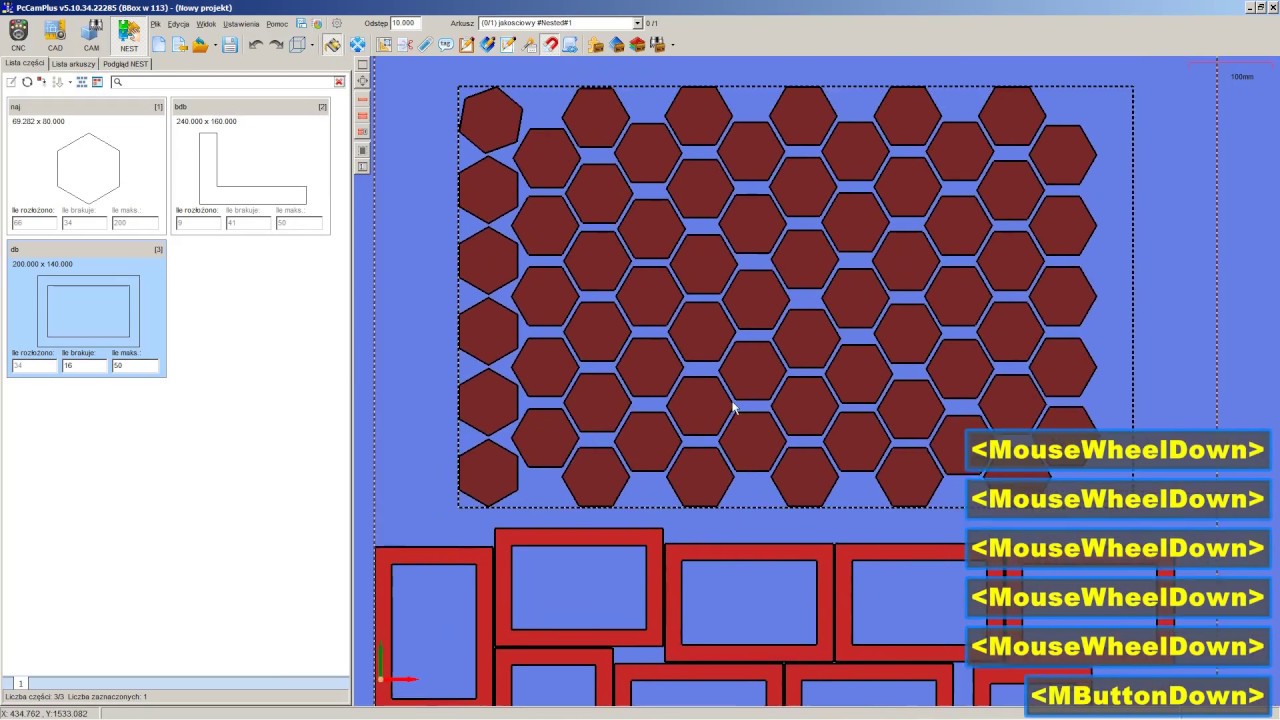Click the save diskette icon
Image resolution: width=1280 pixels, height=720 pixels.
pyautogui.click(x=230, y=45)
